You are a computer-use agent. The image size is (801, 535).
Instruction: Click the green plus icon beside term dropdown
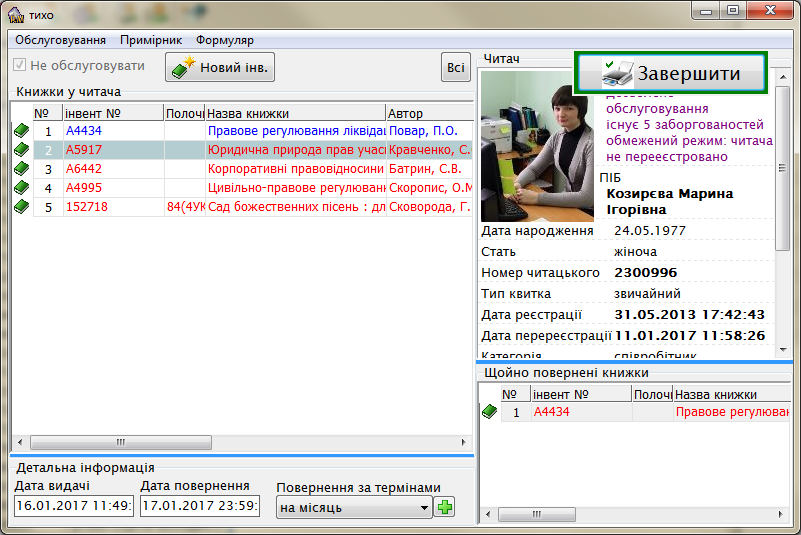pos(444,507)
